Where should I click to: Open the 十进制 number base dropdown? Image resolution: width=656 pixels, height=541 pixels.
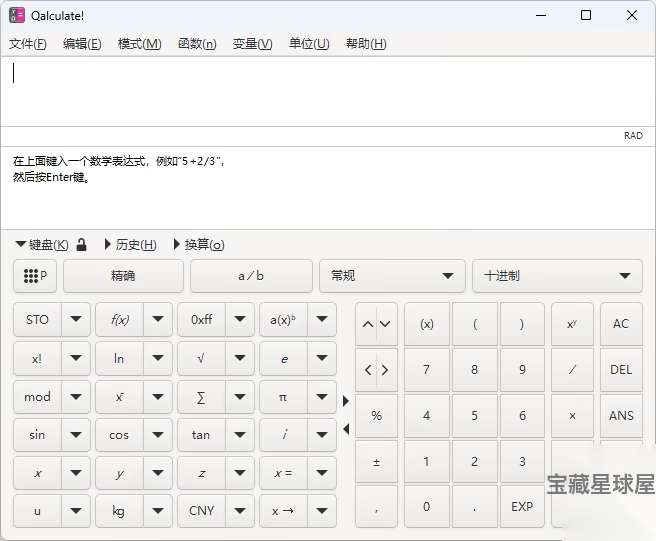coord(557,276)
